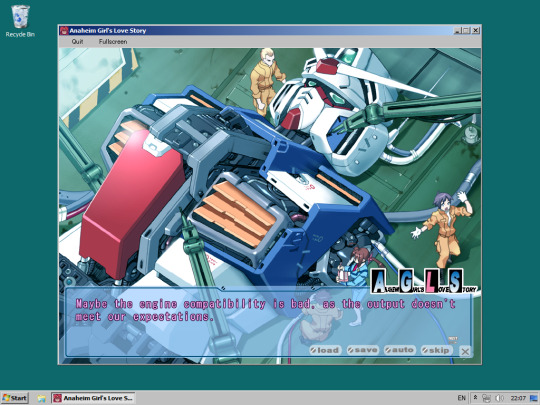Click the network tray icon
Screen dimensions: 540x405
point(486,398)
